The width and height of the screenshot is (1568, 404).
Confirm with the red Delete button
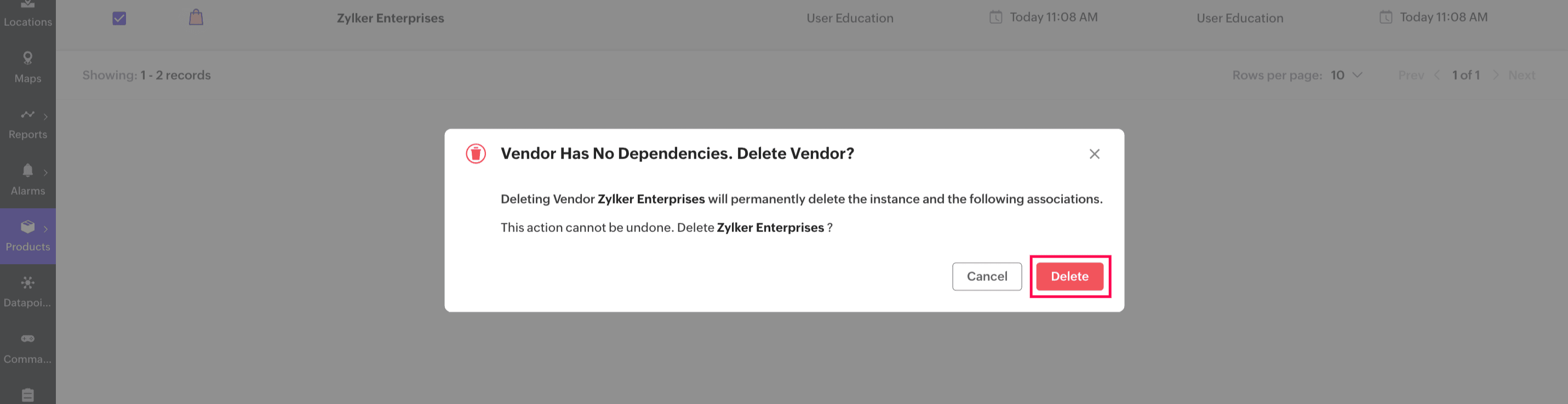pyautogui.click(x=1069, y=277)
